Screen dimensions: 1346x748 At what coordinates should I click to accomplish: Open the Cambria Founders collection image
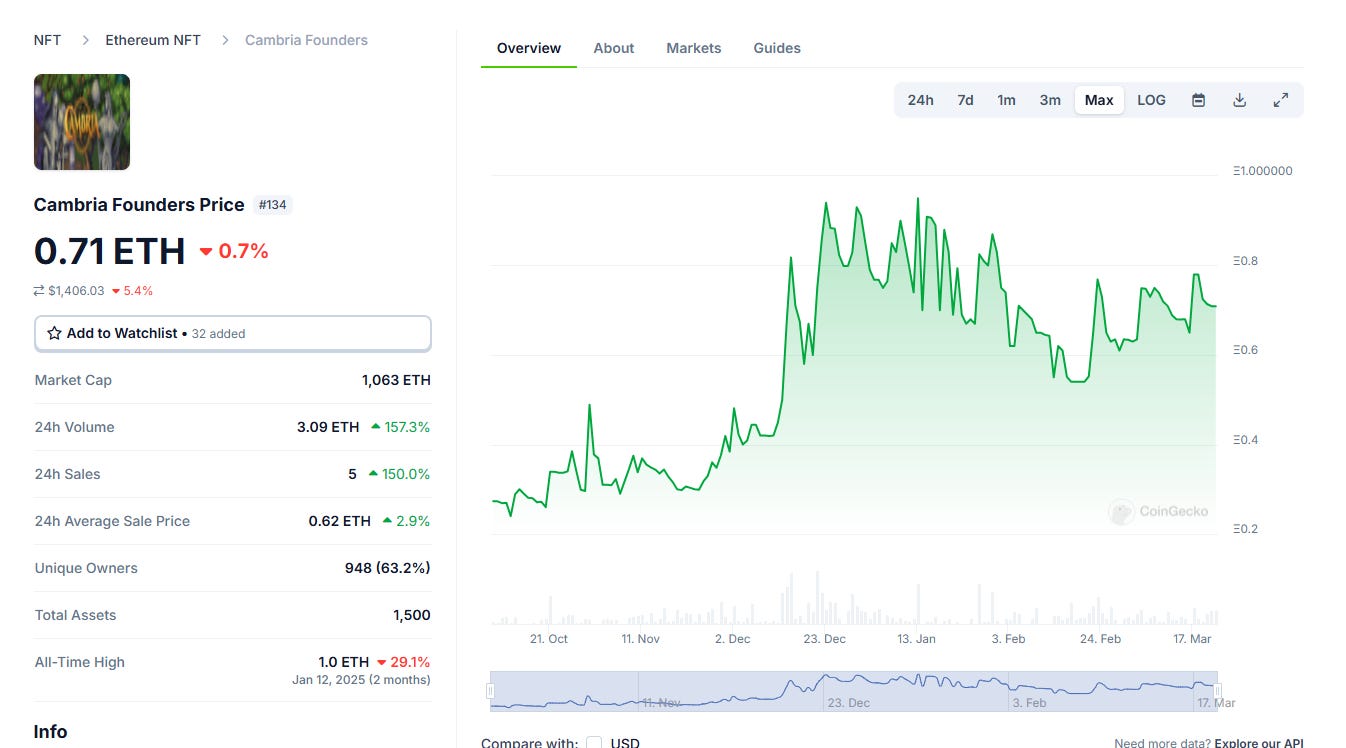pyautogui.click(x=82, y=122)
